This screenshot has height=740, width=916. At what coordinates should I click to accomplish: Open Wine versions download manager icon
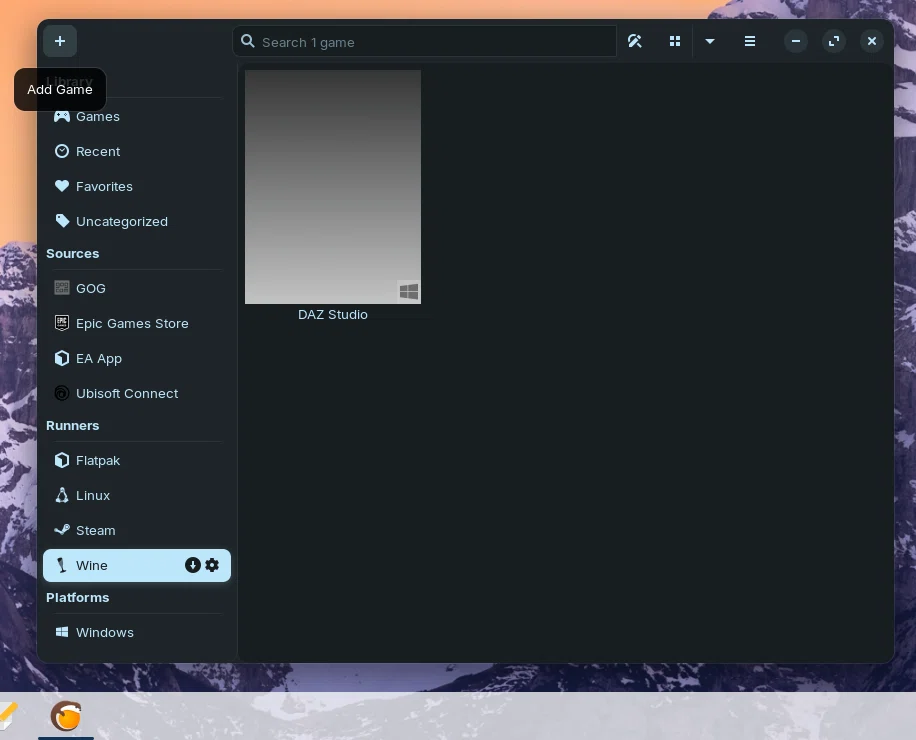coord(193,565)
